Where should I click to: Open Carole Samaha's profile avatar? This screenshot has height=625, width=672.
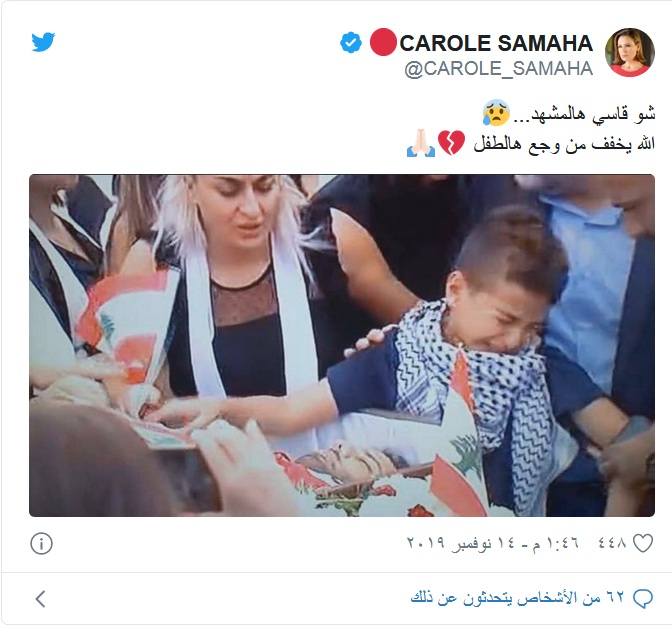(629, 52)
